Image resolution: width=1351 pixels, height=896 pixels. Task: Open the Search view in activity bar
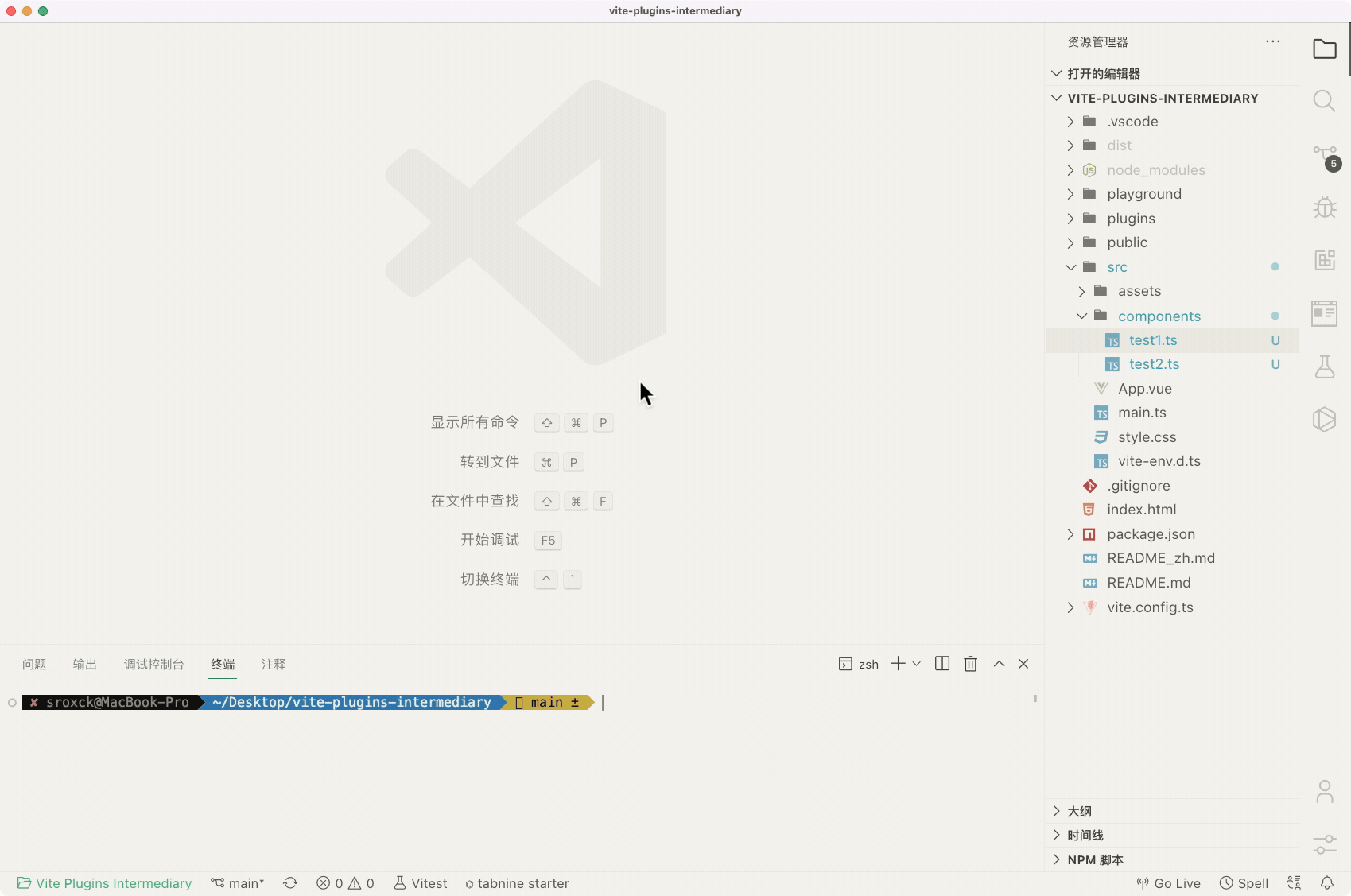pyautogui.click(x=1324, y=101)
